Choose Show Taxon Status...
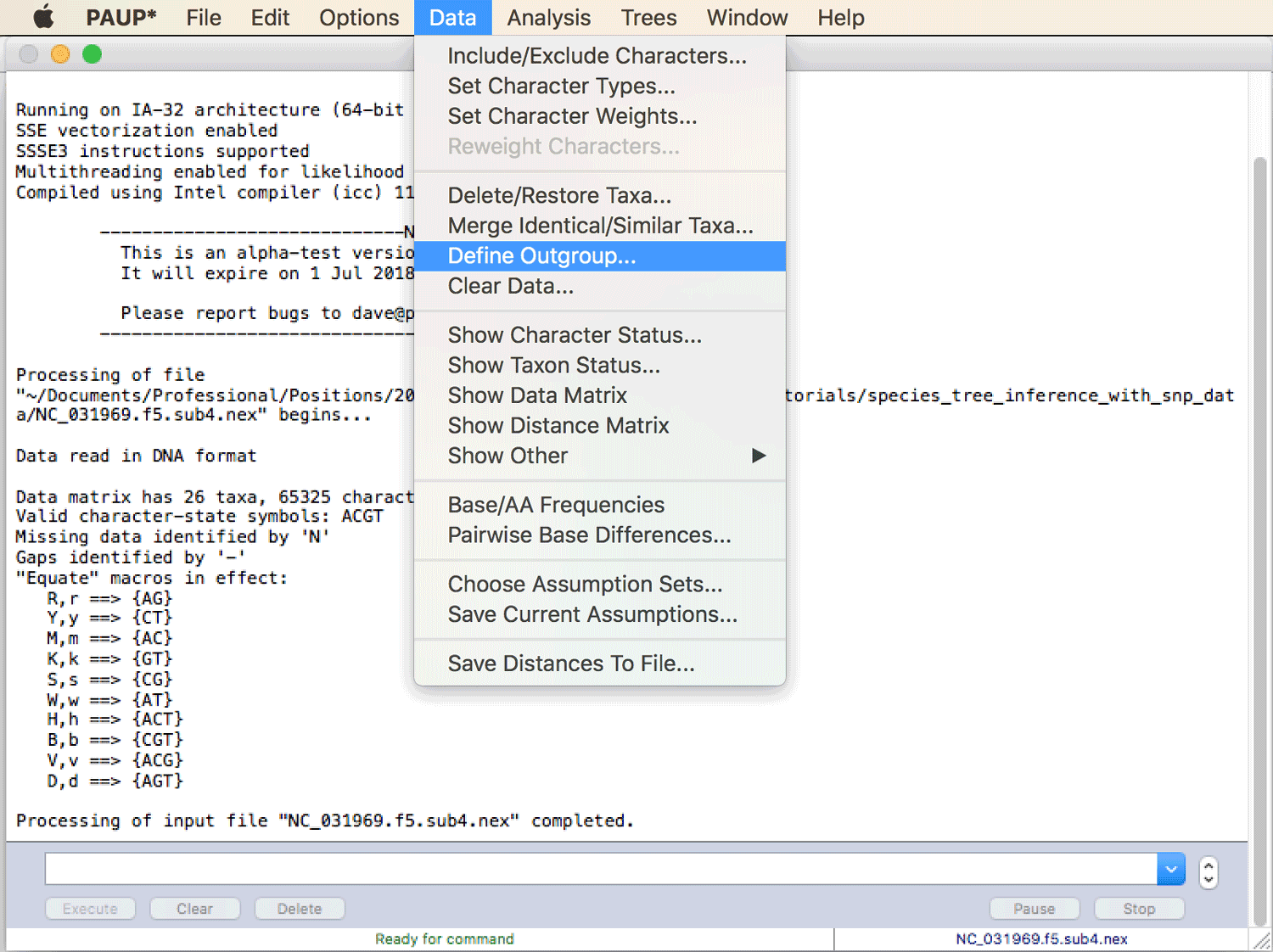Viewport: 1273px width, 952px height. point(600,366)
